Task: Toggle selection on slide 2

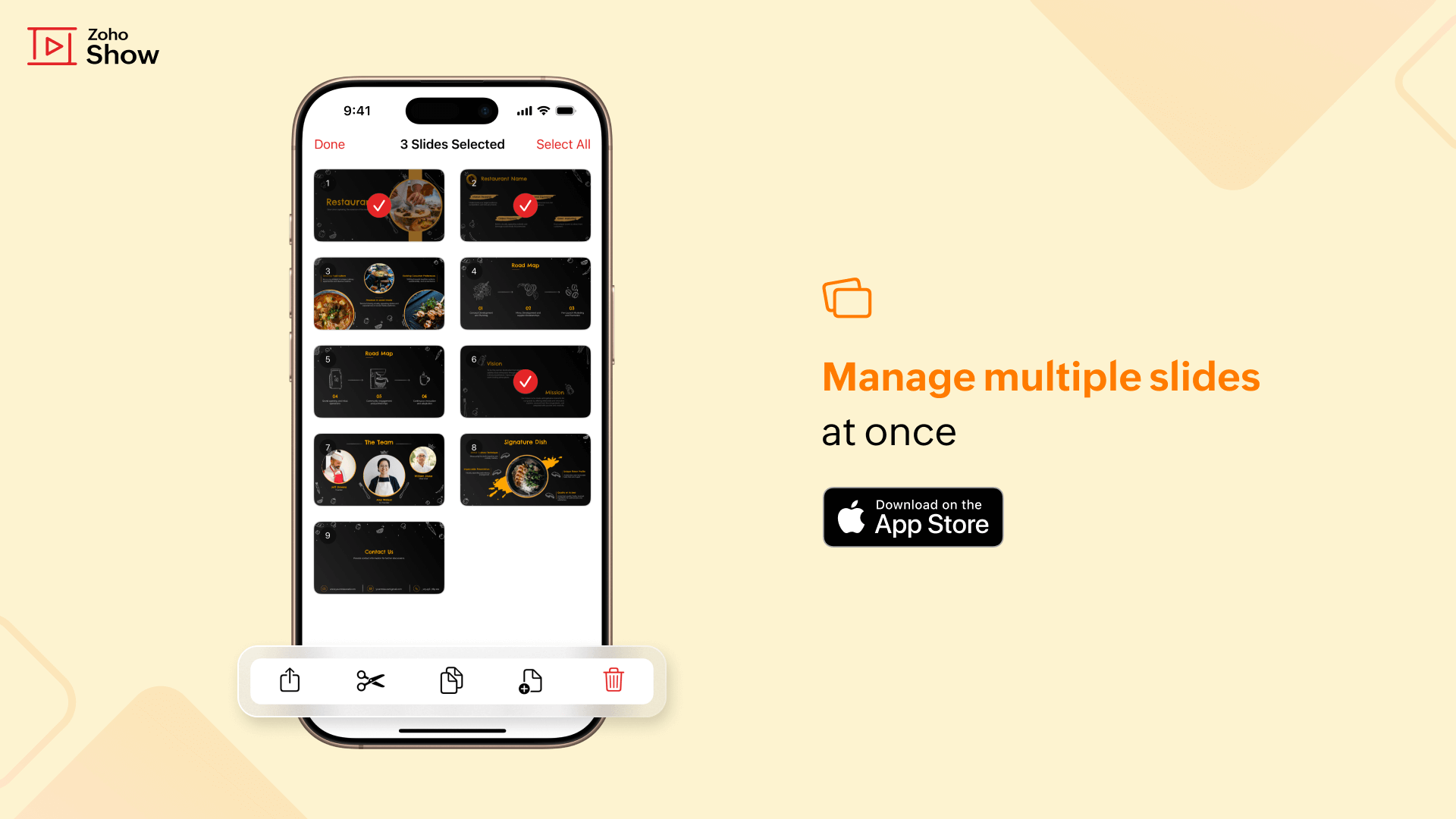Action: pos(525,205)
